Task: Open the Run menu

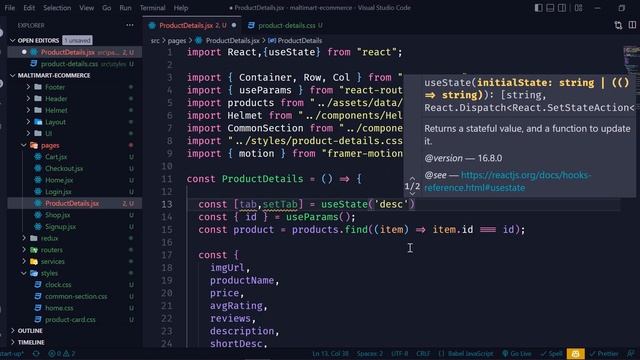Action: tap(125, 8)
